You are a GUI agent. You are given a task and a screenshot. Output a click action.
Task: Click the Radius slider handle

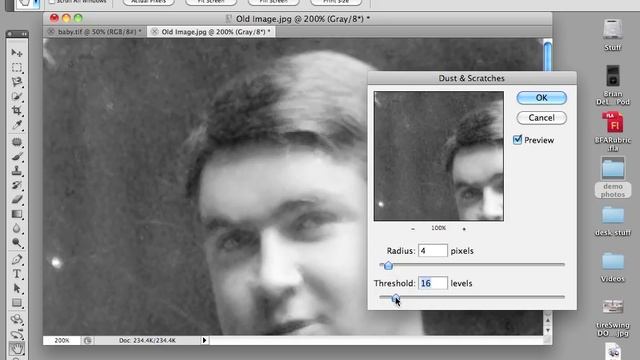(x=388, y=266)
